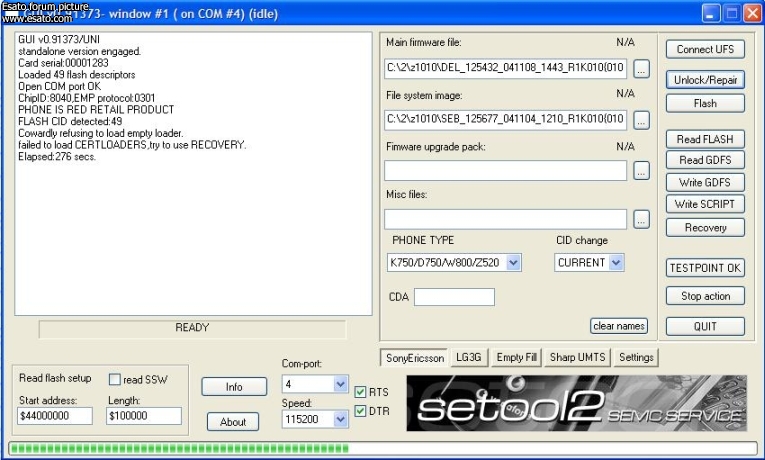This screenshot has height=460, width=765.
Task: Click the Length field
Action: pyautogui.click(x=144, y=416)
